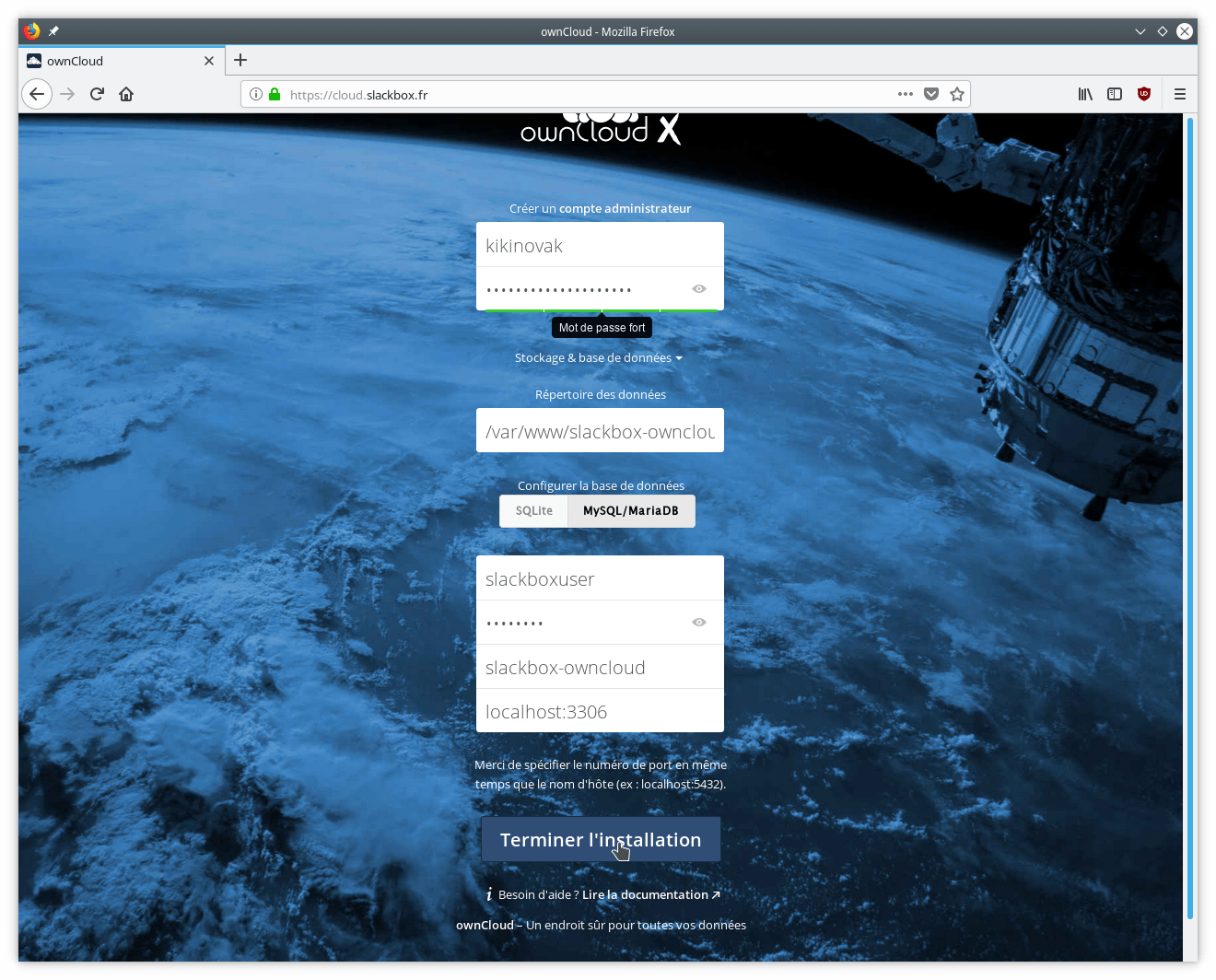Open the Firefox hamburger menu
Screen dimensions: 1216x980
[x=1179, y=94]
